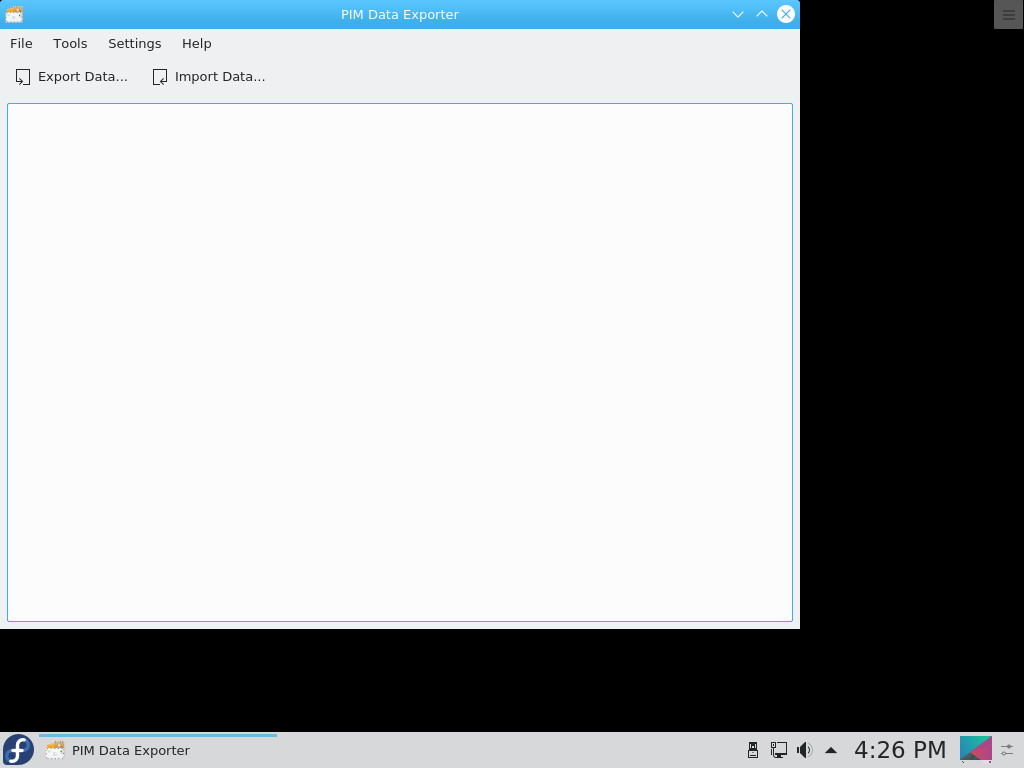This screenshot has height=768, width=1024.
Task: Open the panel settings sliders icon
Action: click(x=1008, y=750)
